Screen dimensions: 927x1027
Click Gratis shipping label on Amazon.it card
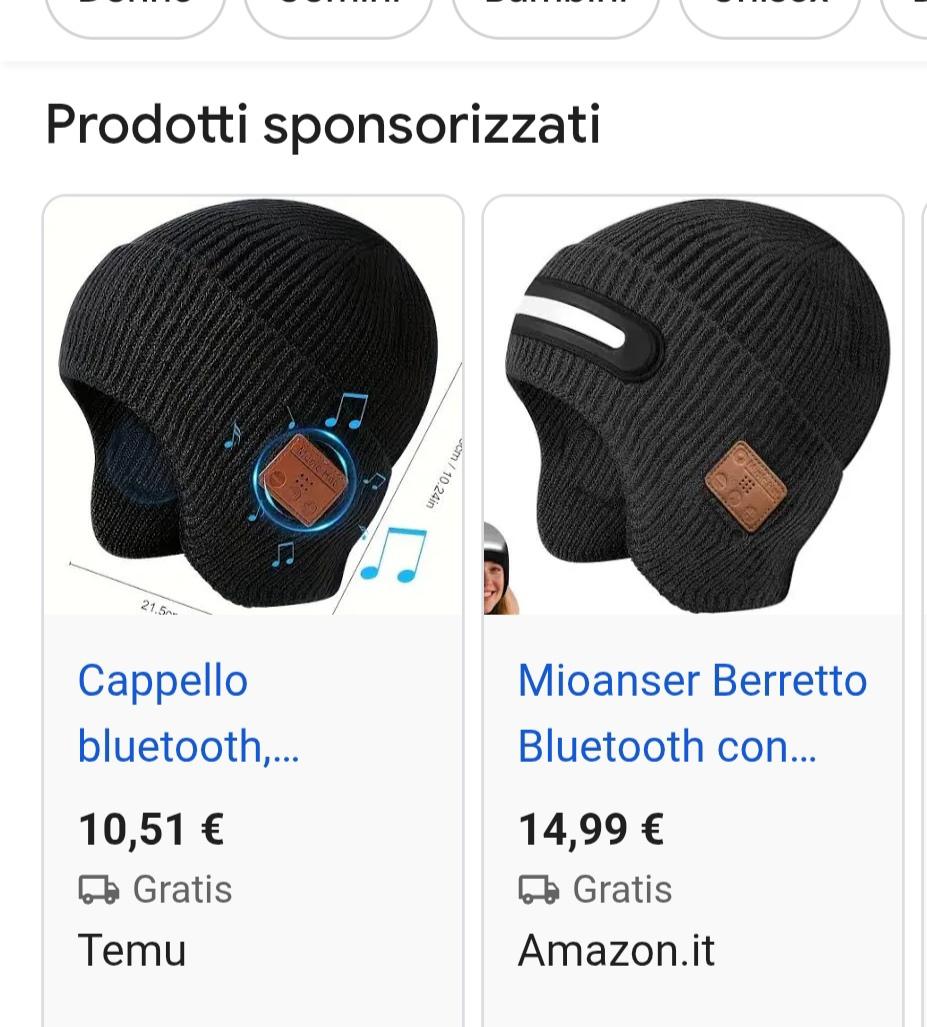[x=622, y=889]
